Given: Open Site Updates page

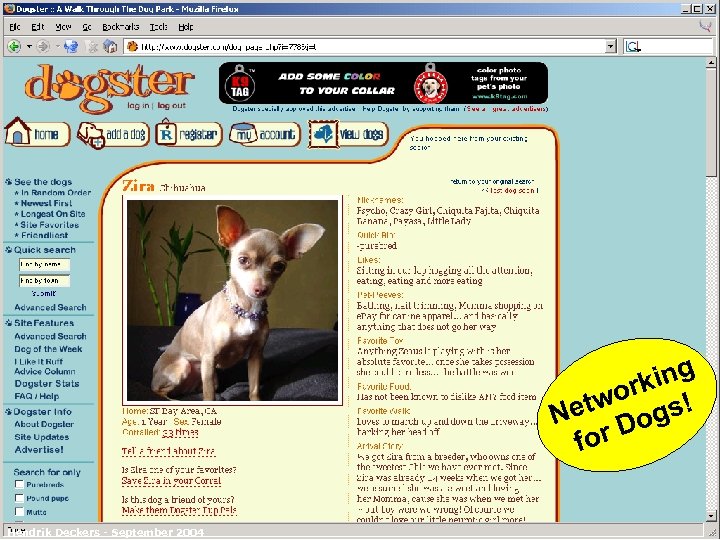Looking at the screenshot, I should [x=41, y=437].
